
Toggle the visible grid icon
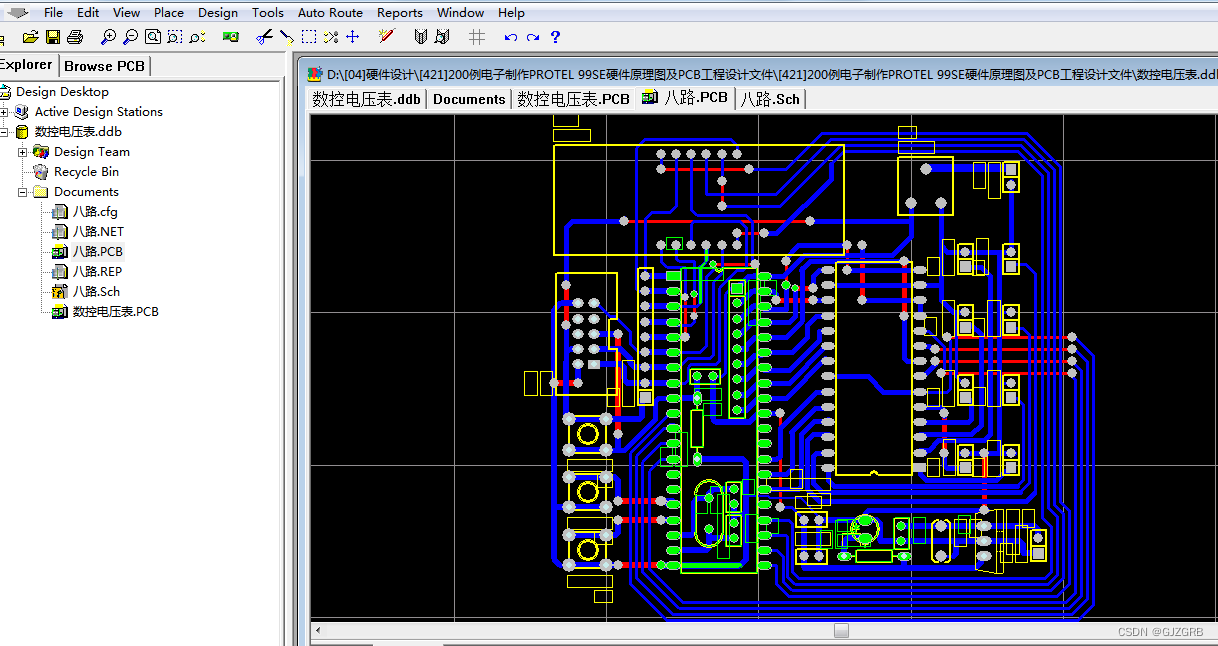click(x=476, y=36)
